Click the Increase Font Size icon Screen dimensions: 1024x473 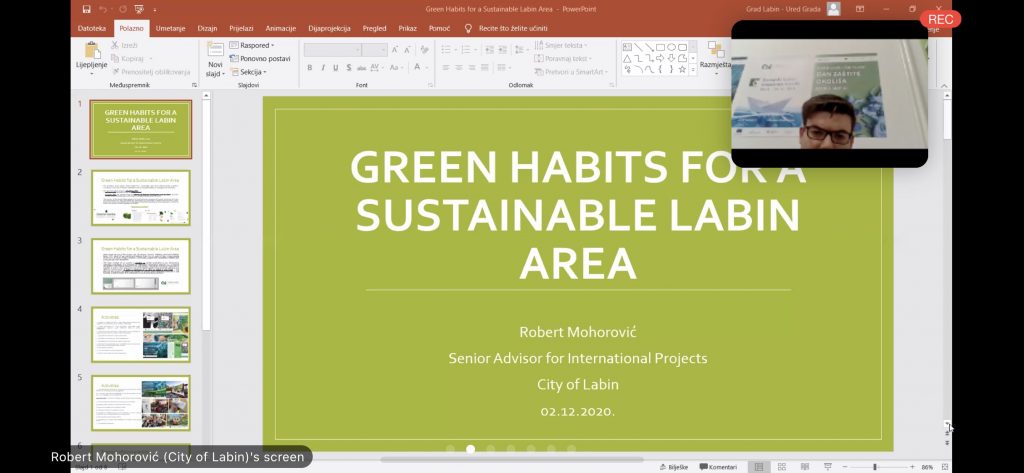pyautogui.click(x=395, y=50)
